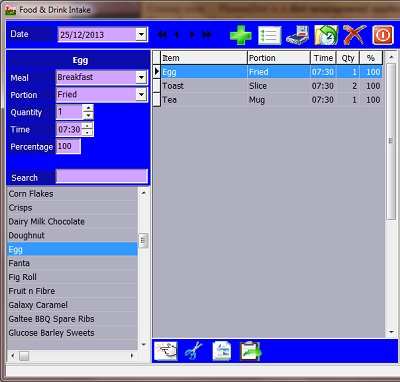Select the Toast row in intake table
Image resolution: width=400 pixels, height=382 pixels.
[271, 86]
